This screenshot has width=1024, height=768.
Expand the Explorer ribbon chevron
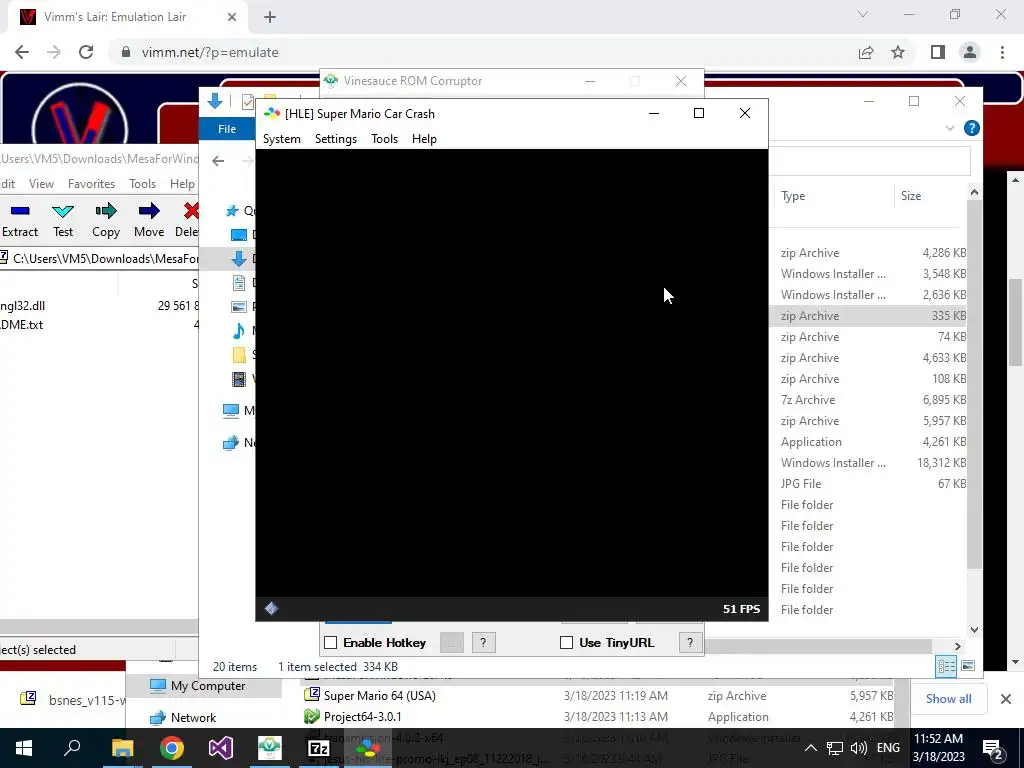coord(950,129)
